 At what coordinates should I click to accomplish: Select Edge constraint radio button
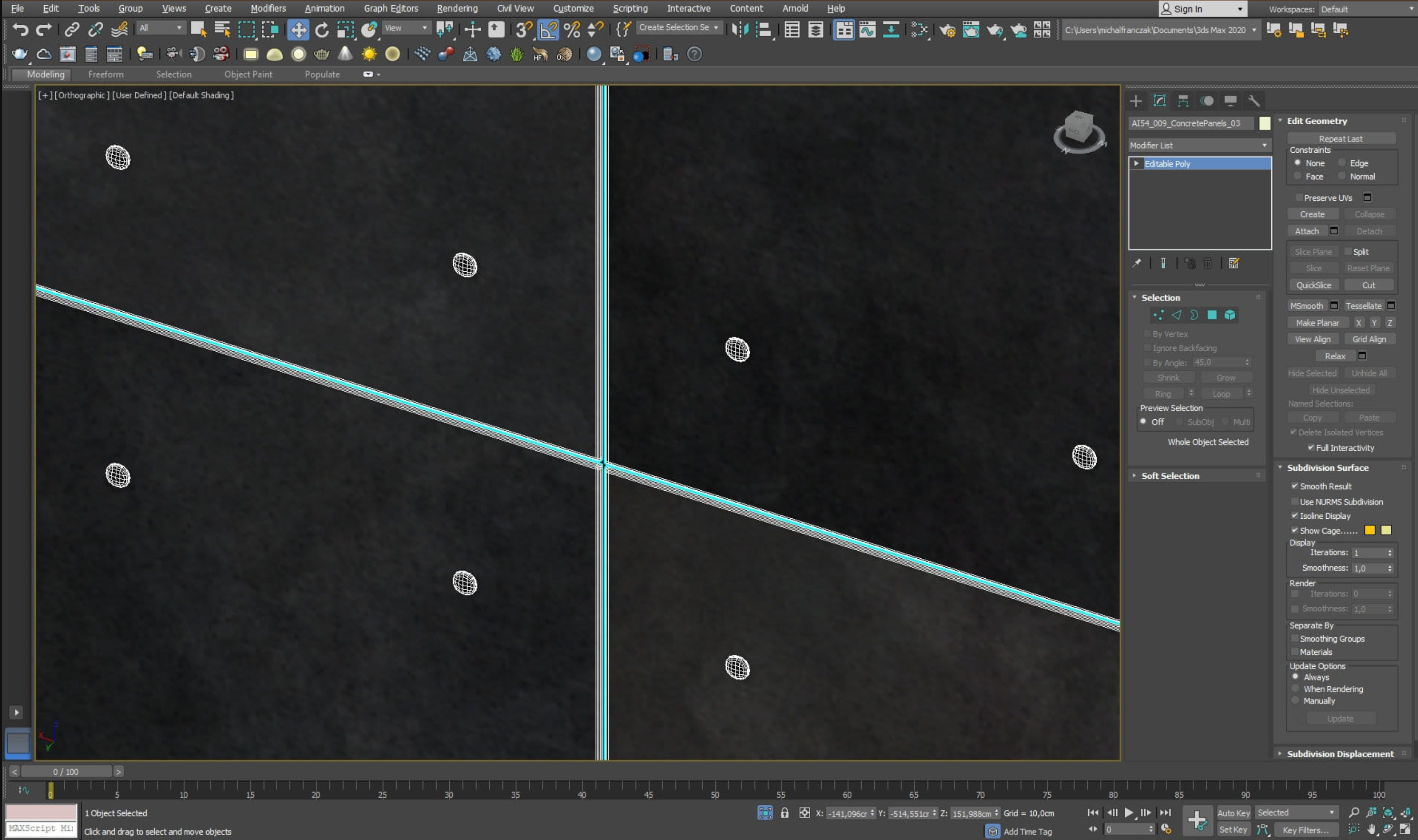point(1341,163)
